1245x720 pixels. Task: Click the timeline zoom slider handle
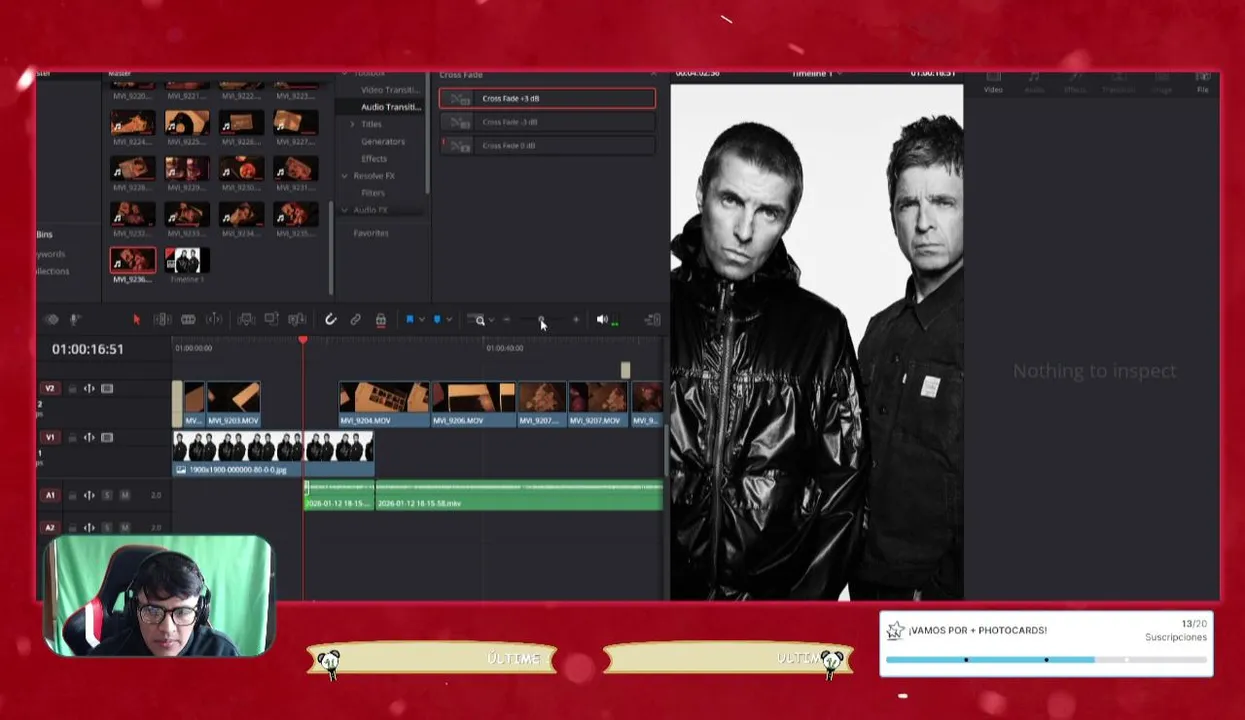[x=541, y=320]
